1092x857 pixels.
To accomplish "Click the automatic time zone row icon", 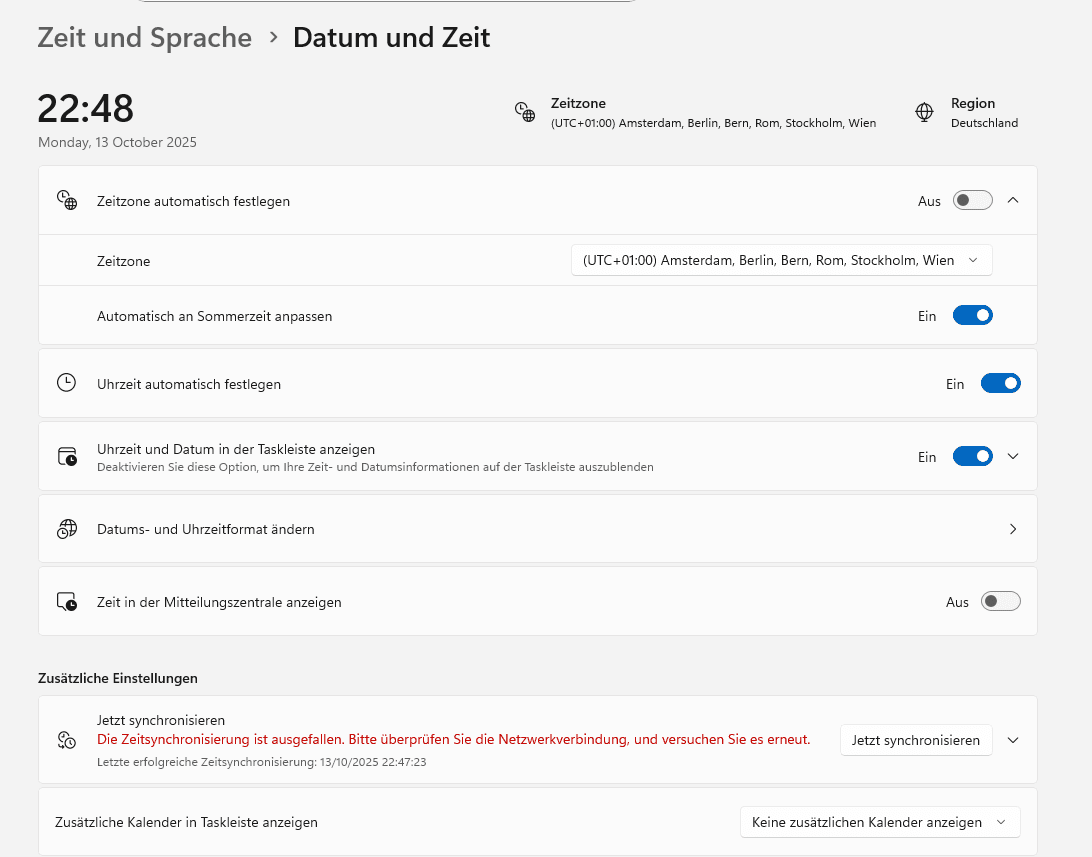I will tap(67, 201).
